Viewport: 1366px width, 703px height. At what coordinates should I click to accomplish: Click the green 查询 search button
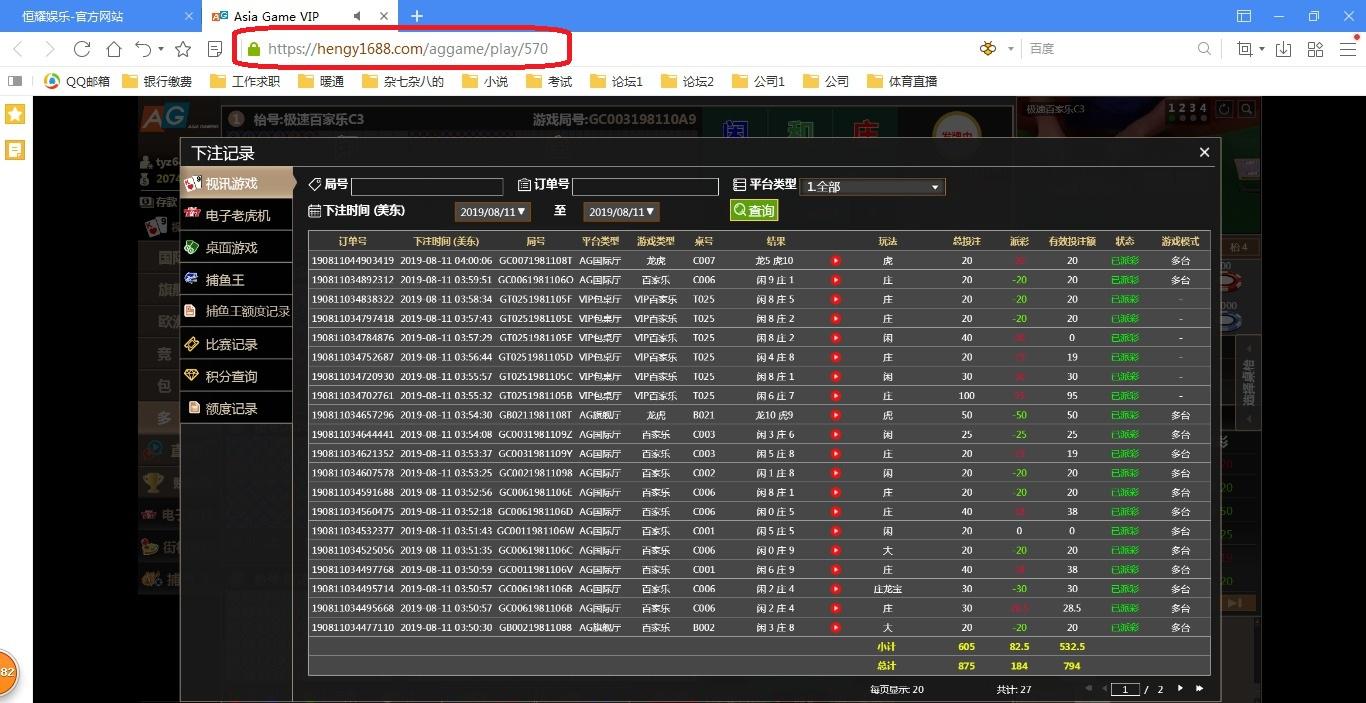pyautogui.click(x=754, y=211)
